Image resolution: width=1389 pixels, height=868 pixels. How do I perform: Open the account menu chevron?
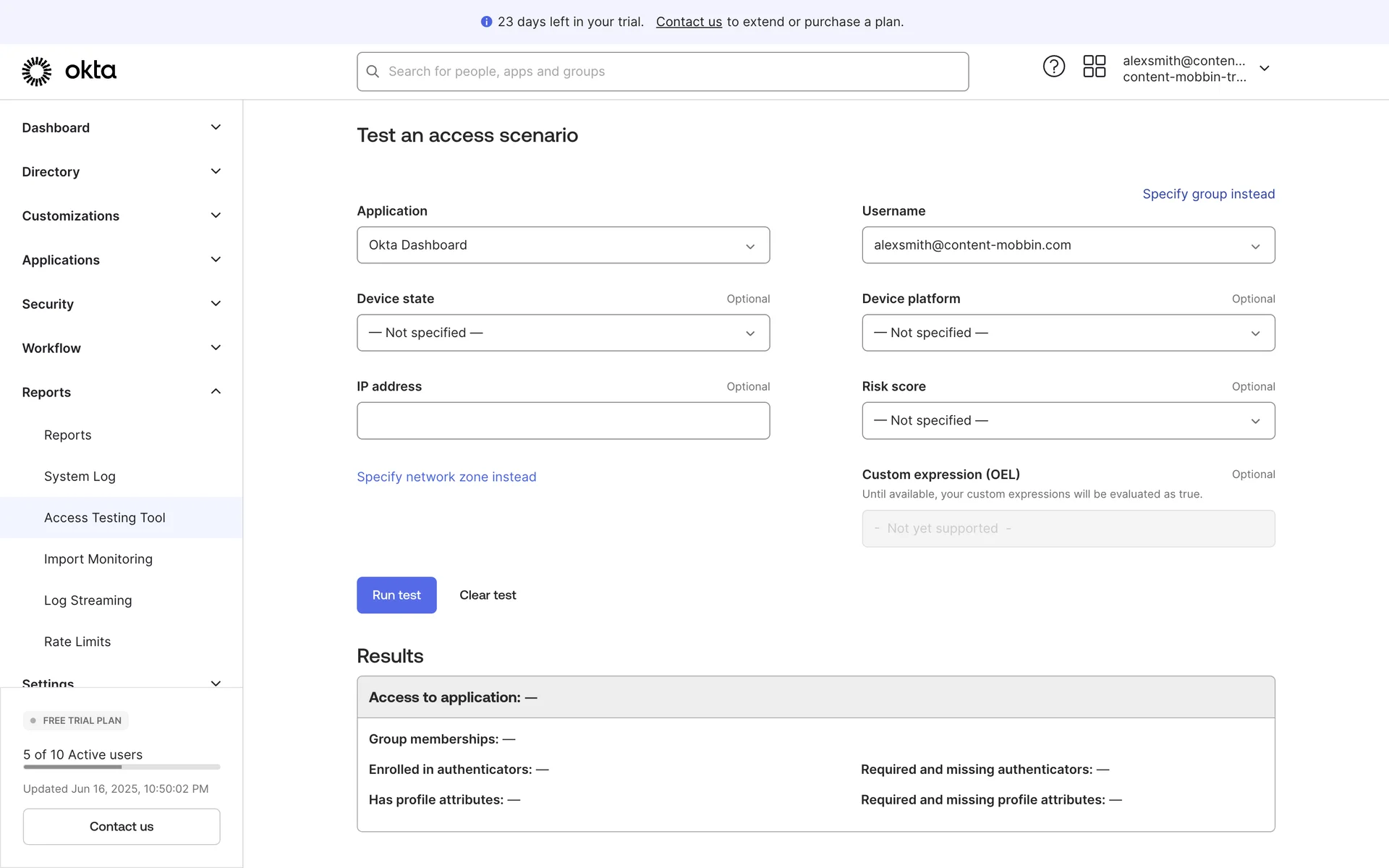tap(1264, 68)
